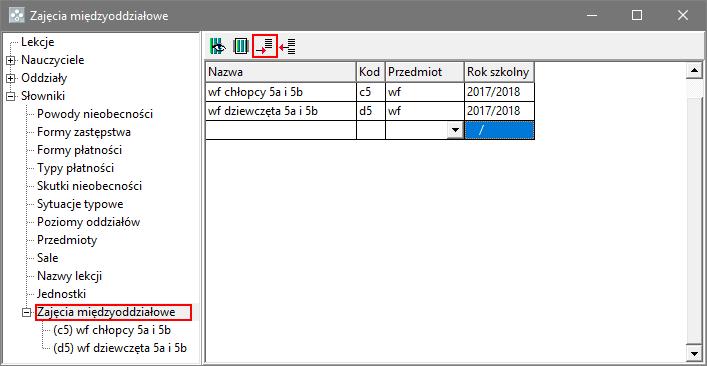Click the Nazwa column header
707x366 pixels.
pos(280,72)
